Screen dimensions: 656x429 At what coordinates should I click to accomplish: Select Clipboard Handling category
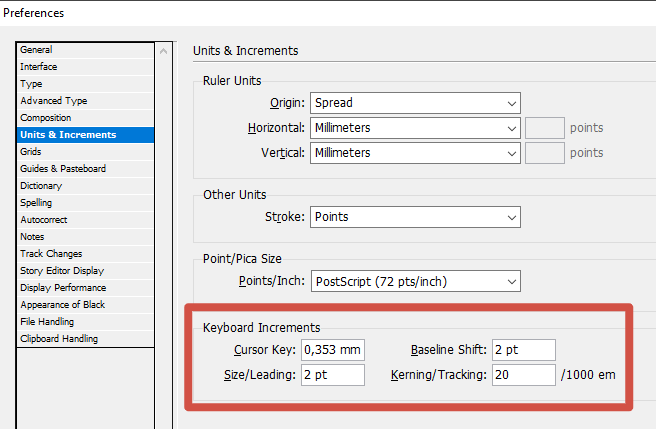coord(59,339)
